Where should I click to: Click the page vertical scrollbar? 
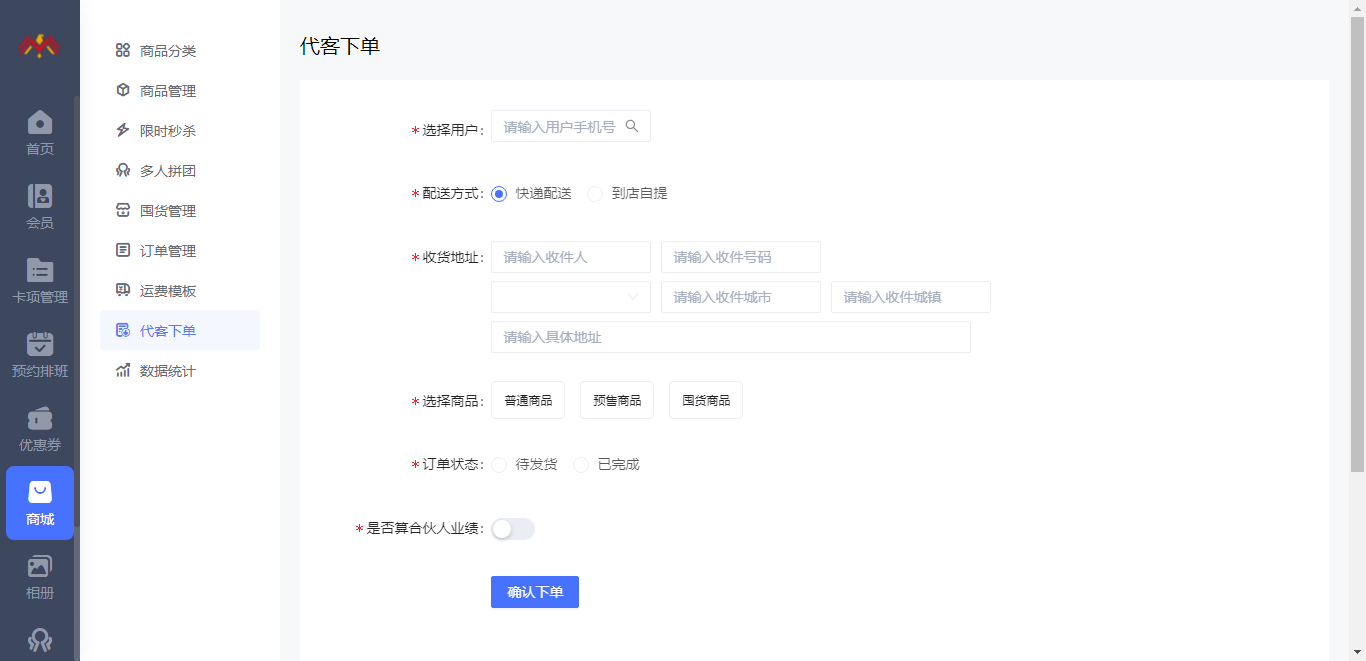pos(1357,244)
